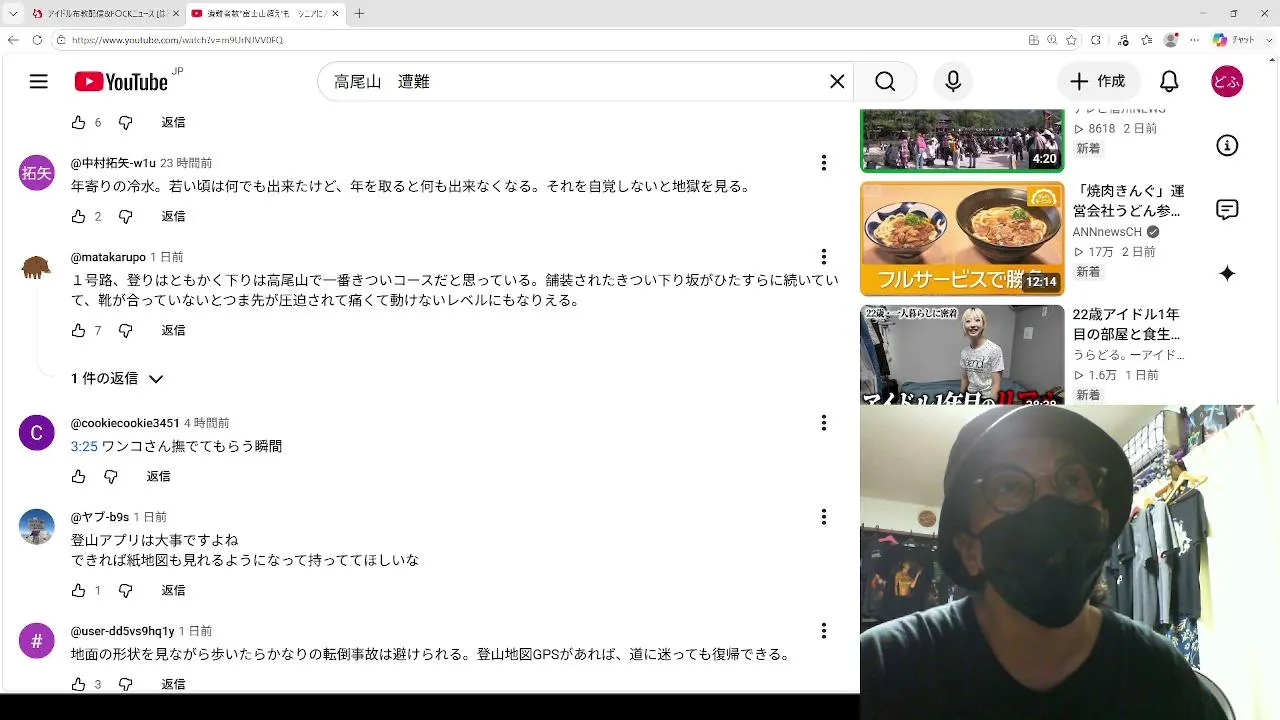Like the @matakarupo comment

[79, 330]
